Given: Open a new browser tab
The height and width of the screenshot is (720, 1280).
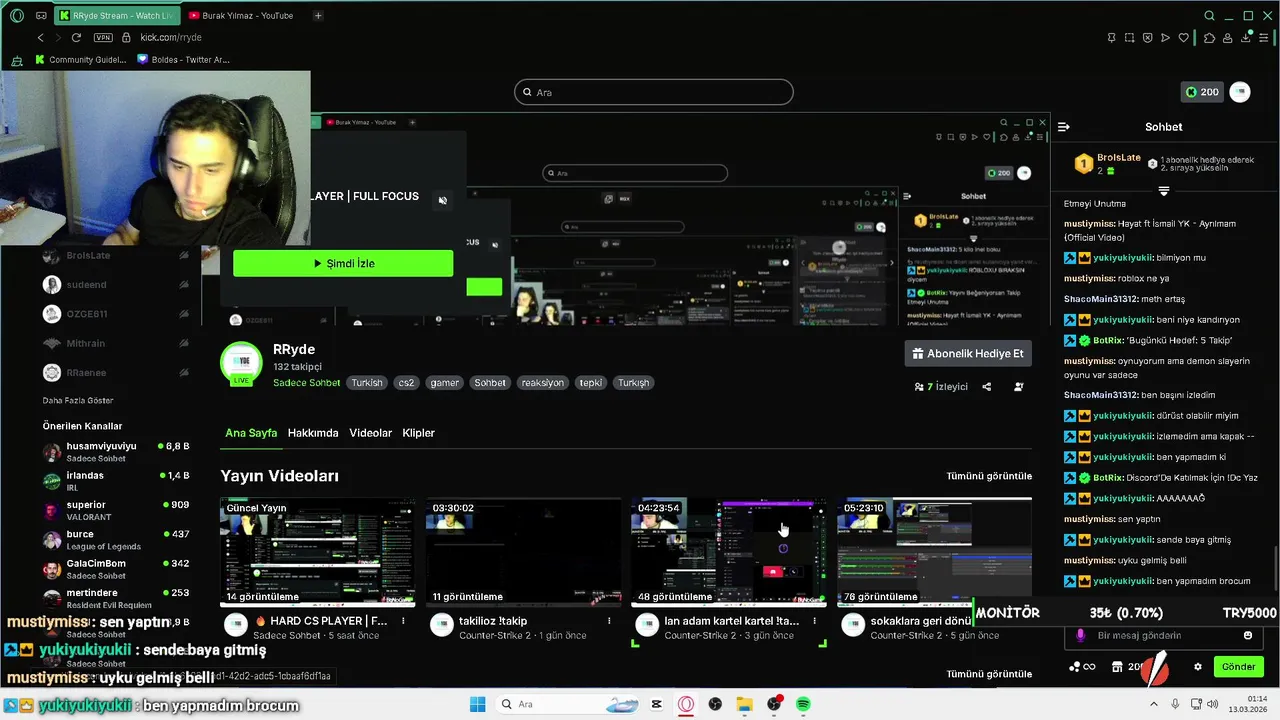Looking at the screenshot, I should (318, 16).
